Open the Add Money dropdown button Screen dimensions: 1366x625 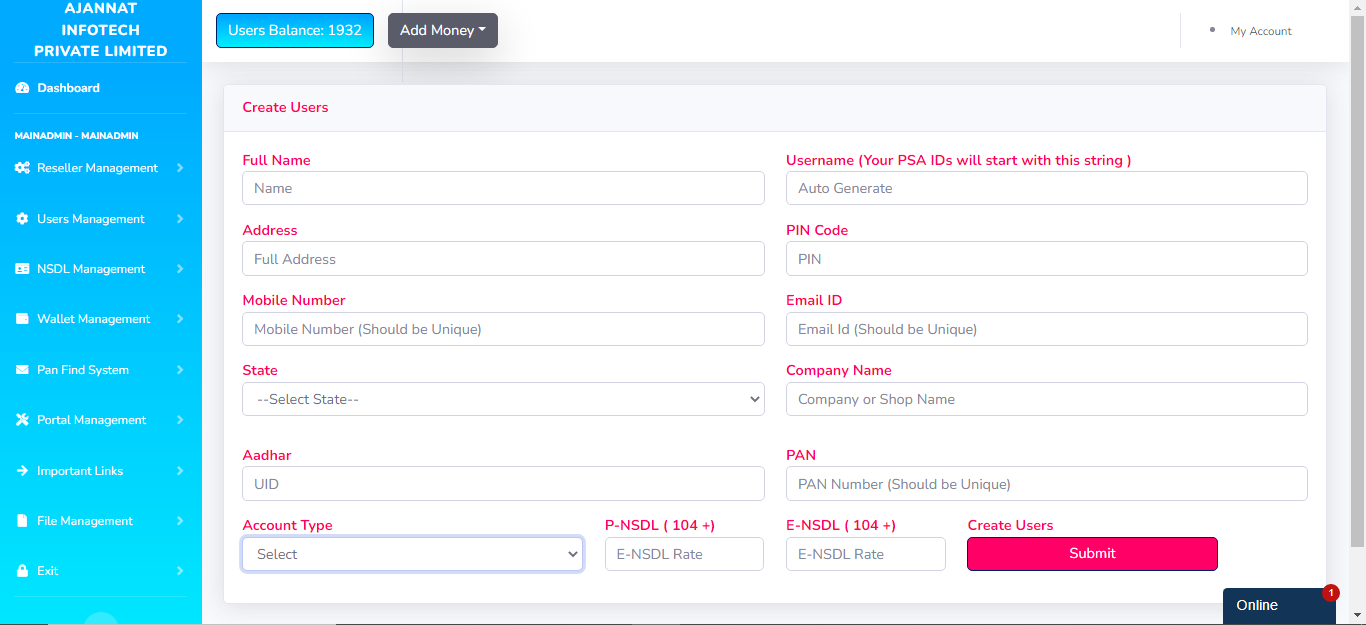click(442, 30)
